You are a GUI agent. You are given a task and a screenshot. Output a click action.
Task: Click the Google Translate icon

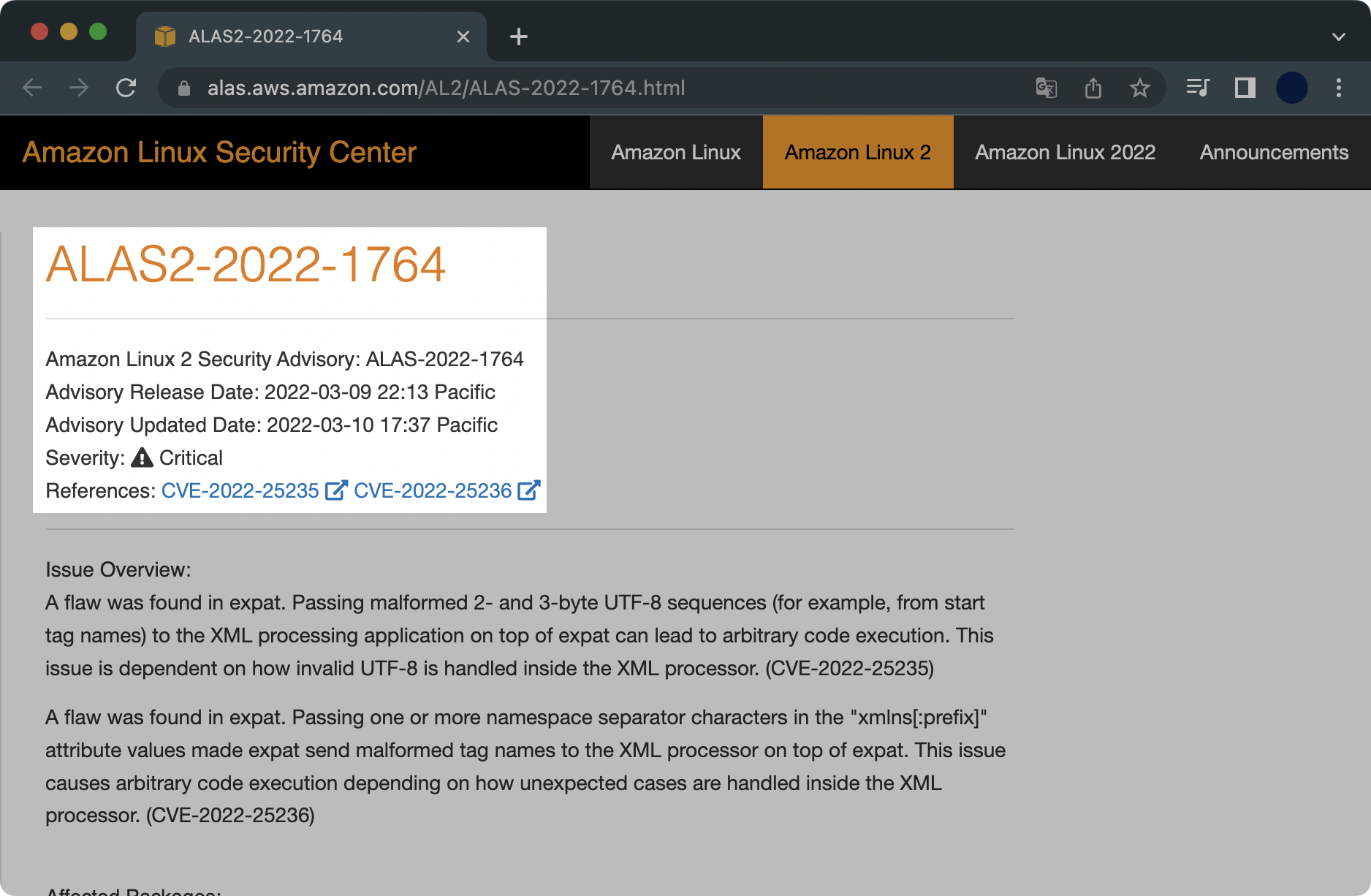pos(1046,88)
